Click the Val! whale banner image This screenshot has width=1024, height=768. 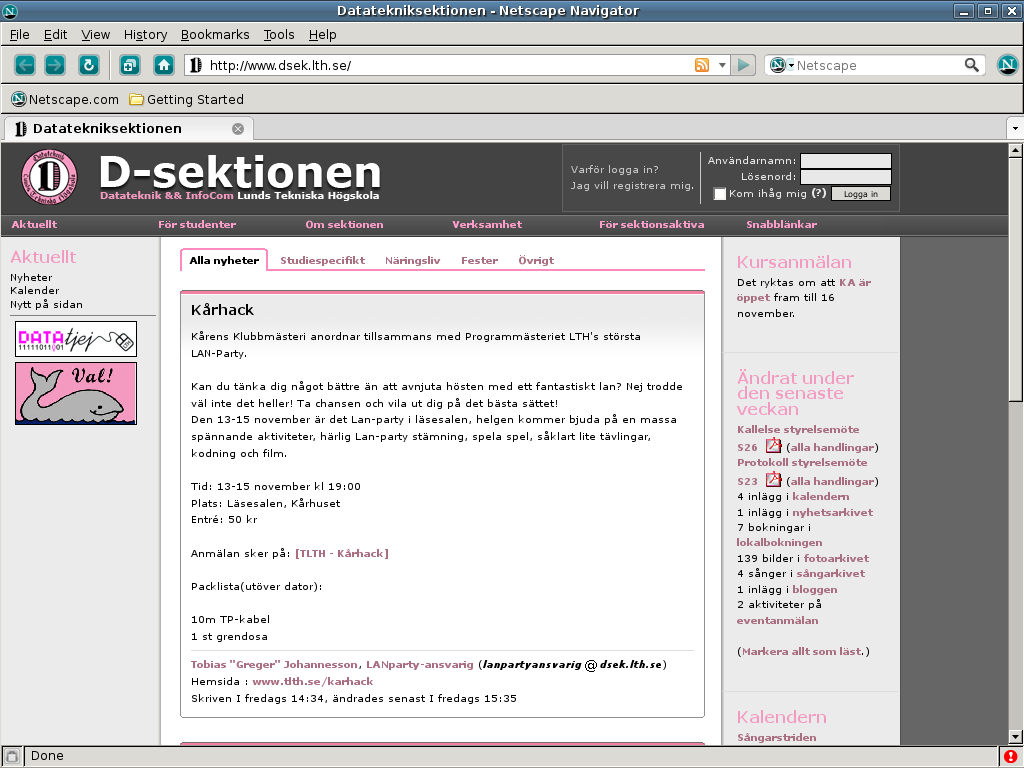pos(76,393)
